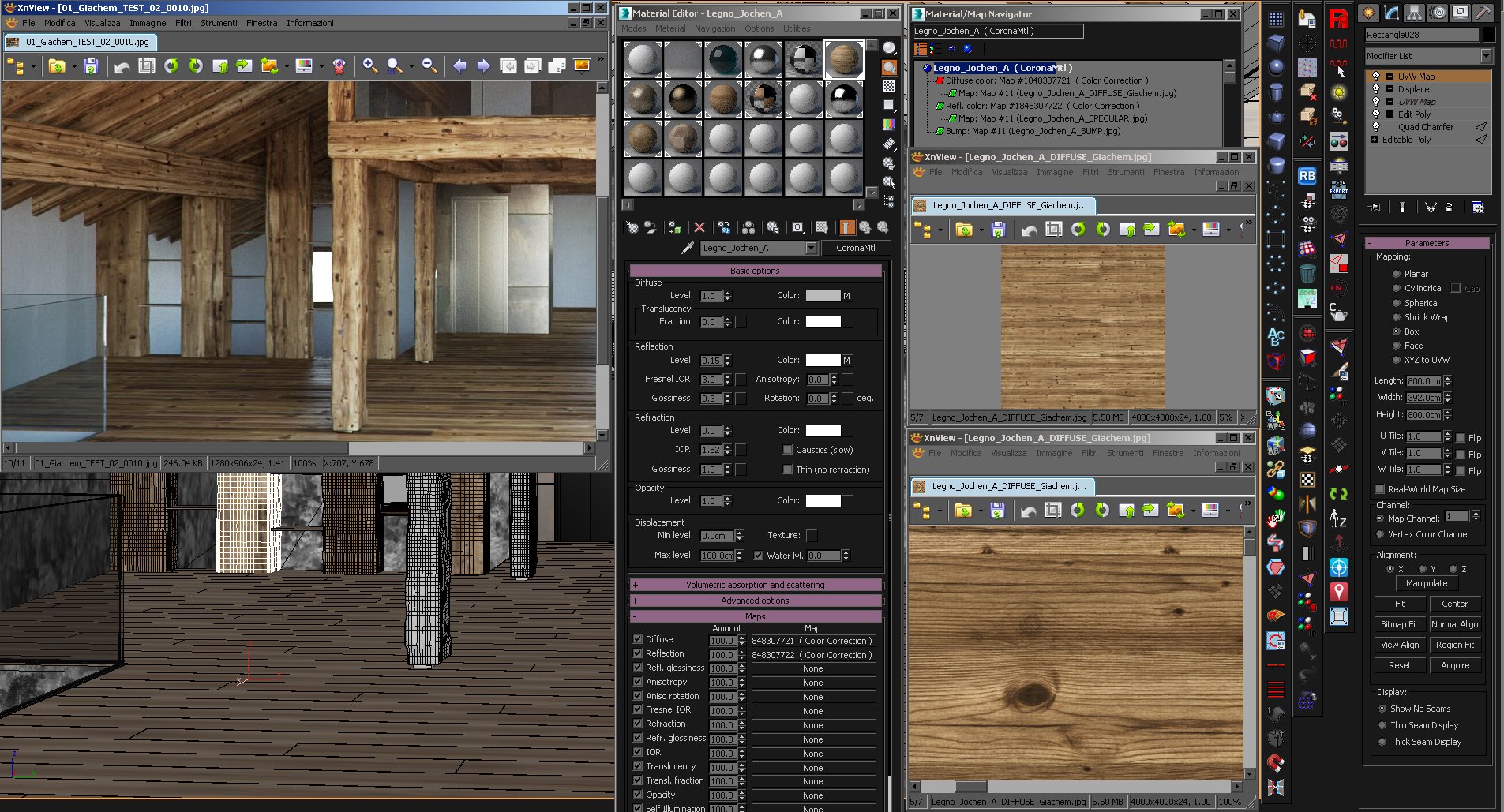Click the red X reset material icon
This screenshot has height=812, width=1504.
tap(699, 227)
